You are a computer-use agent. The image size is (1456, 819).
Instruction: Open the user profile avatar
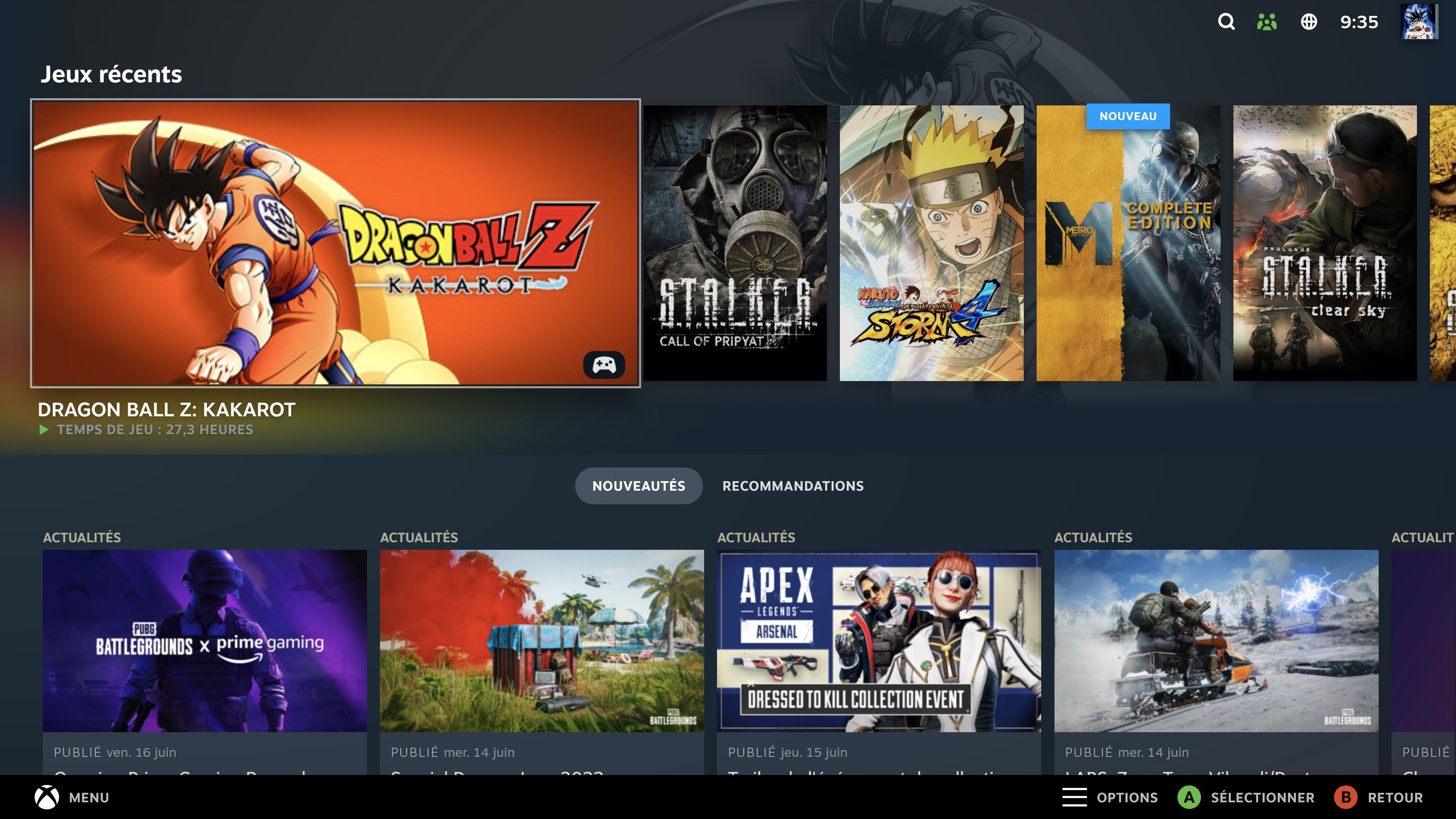point(1419,22)
